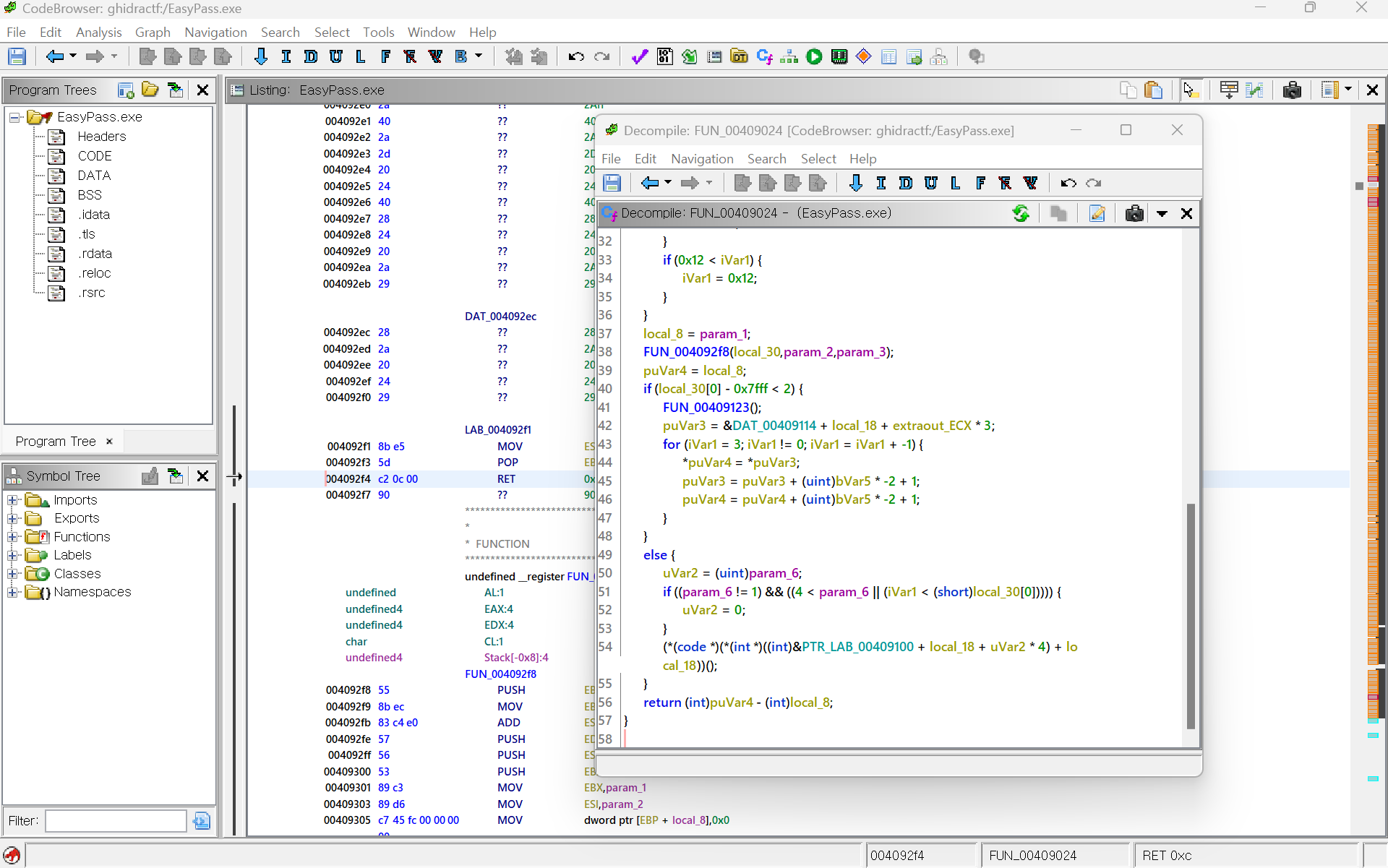
Task: Open the Window menu
Action: pyautogui.click(x=432, y=33)
